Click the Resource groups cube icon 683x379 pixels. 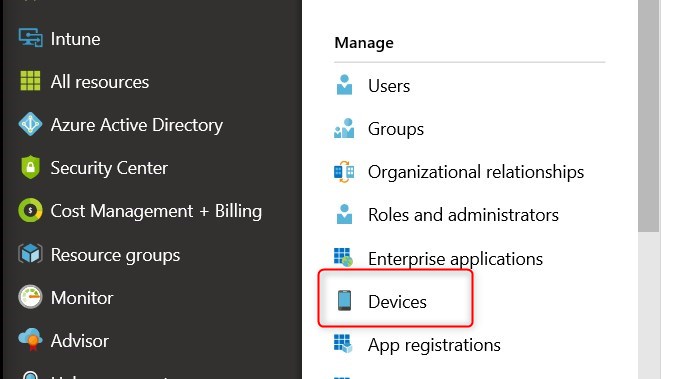tap(30, 254)
